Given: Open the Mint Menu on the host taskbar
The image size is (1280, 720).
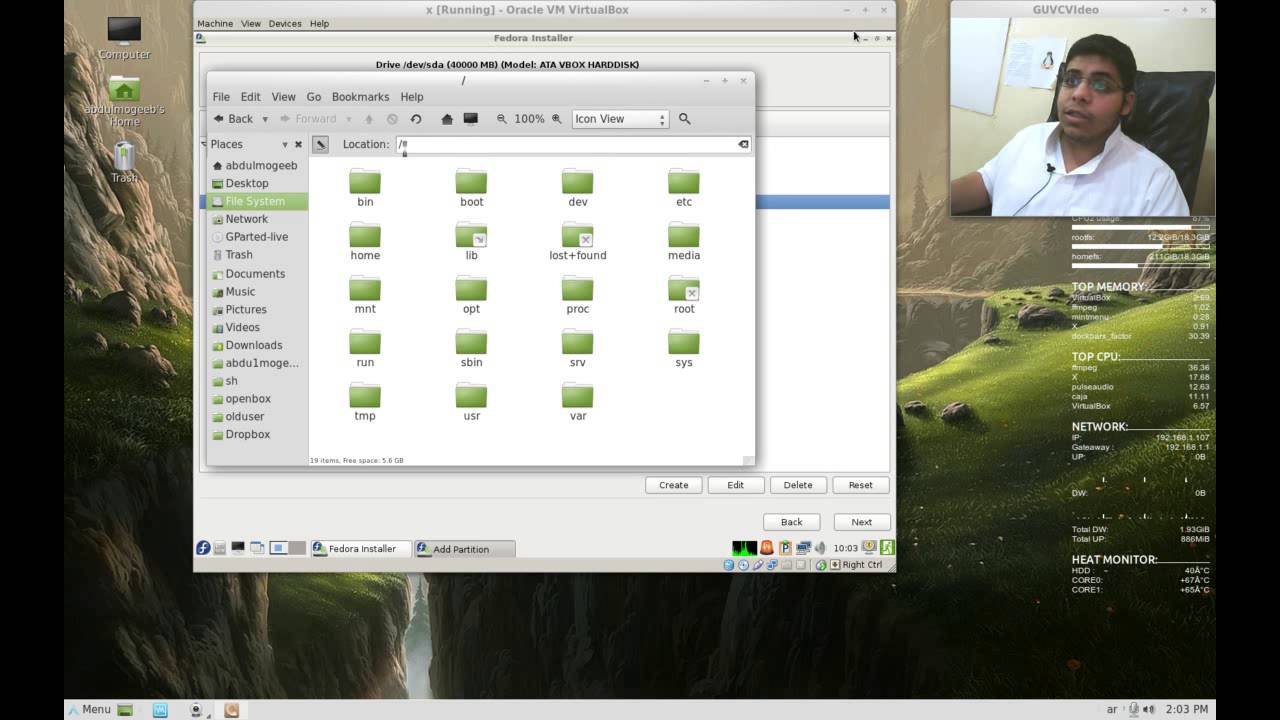Looking at the screenshot, I should (88, 709).
